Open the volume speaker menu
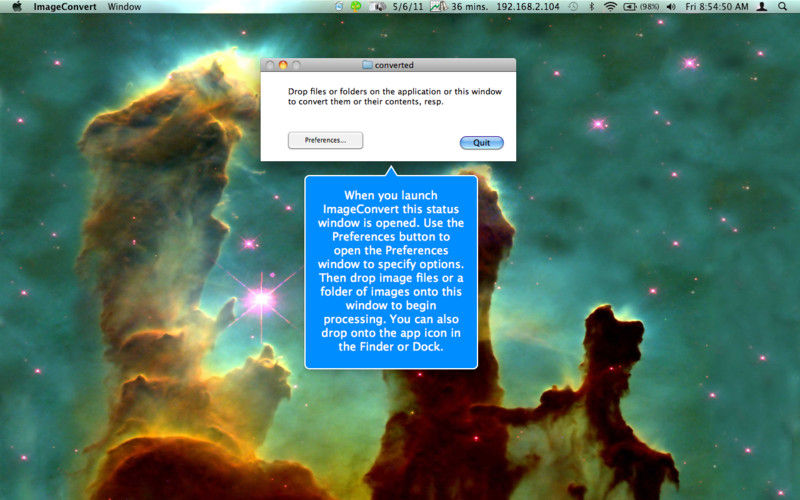 point(671,7)
